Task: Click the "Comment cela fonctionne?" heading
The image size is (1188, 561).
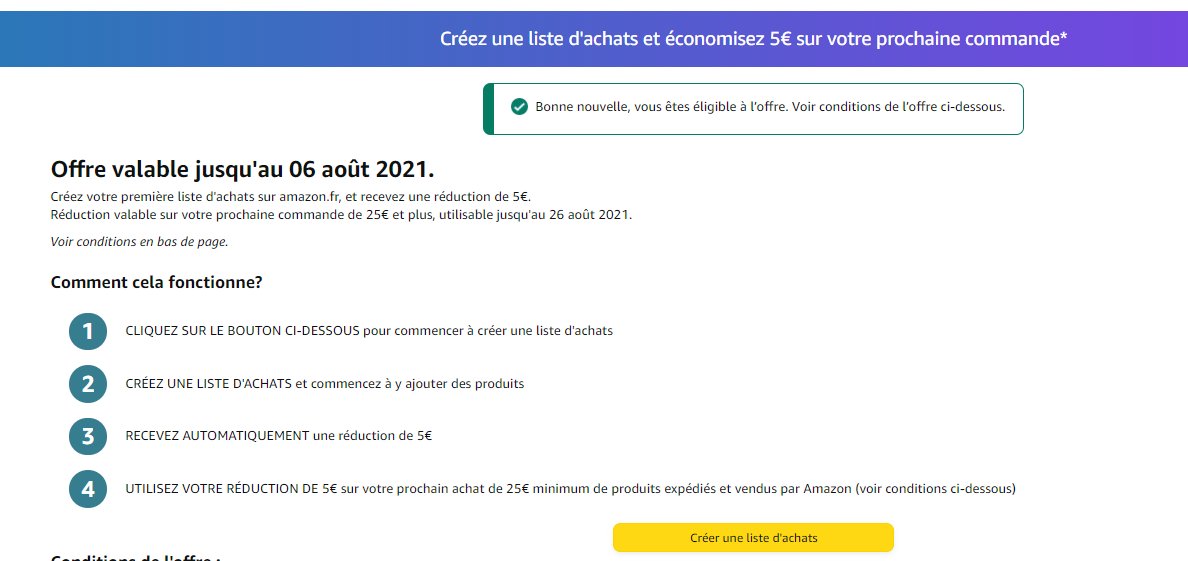Action: coord(156,282)
